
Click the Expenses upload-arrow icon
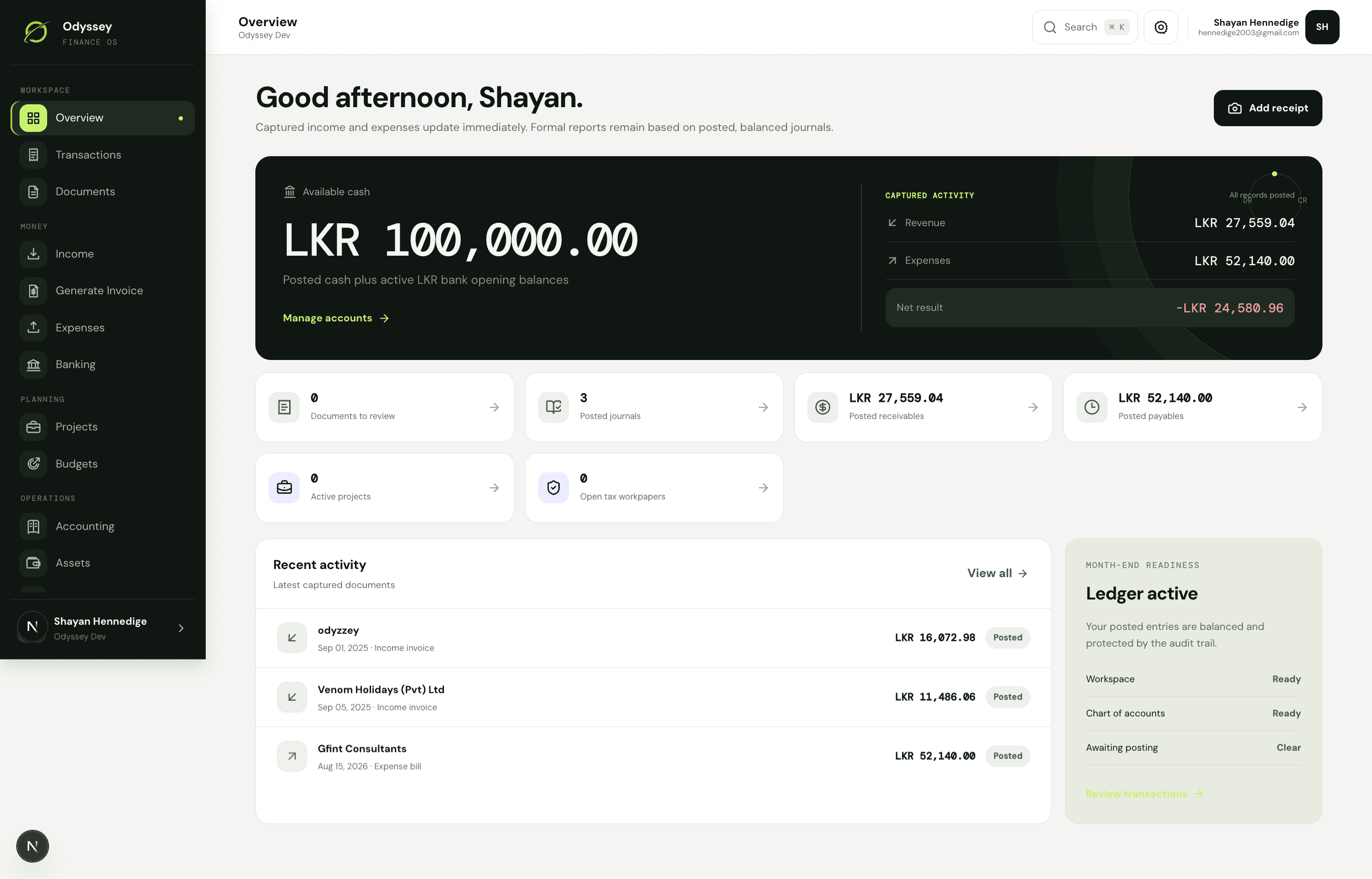pos(33,328)
